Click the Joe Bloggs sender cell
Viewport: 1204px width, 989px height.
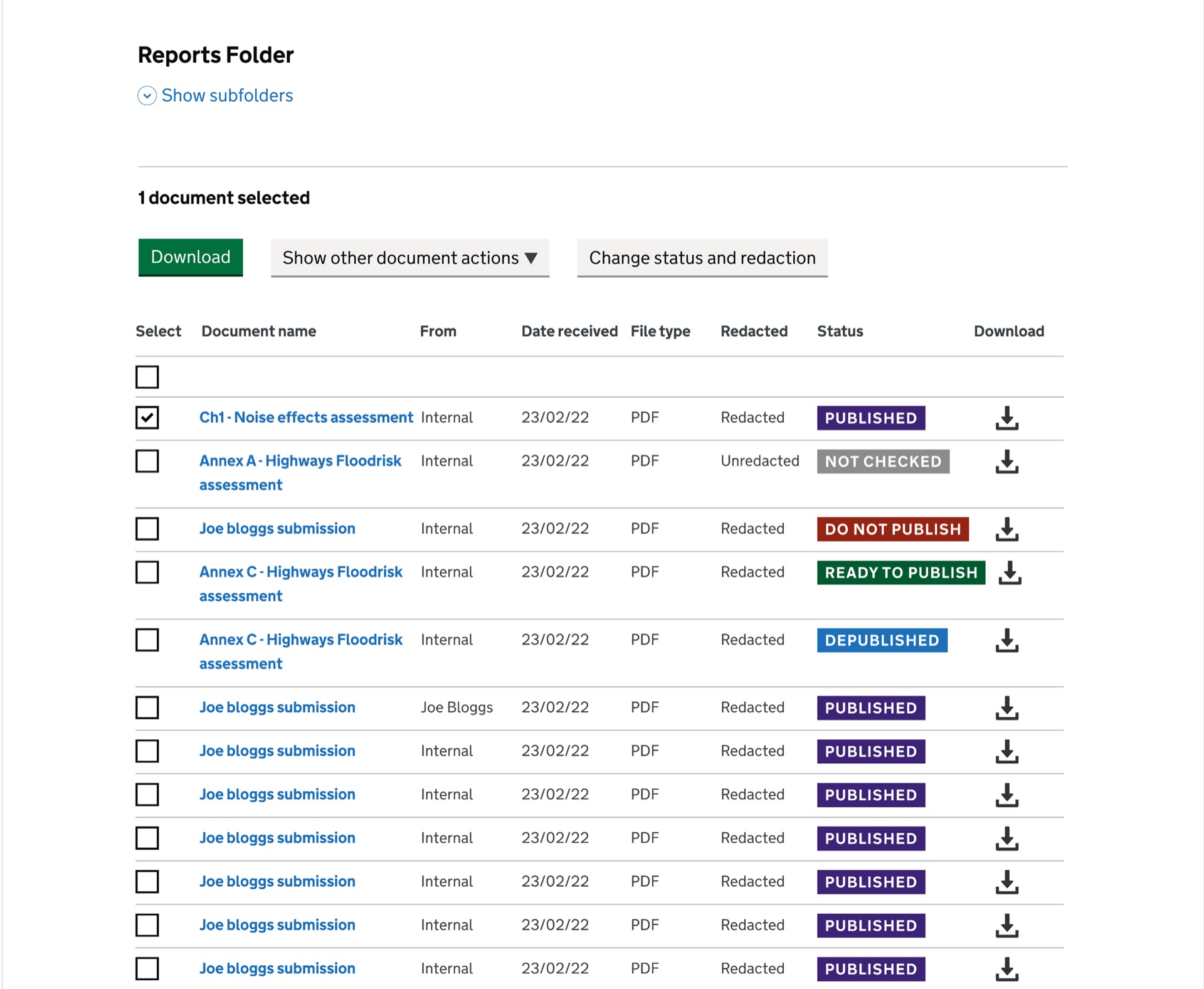457,707
